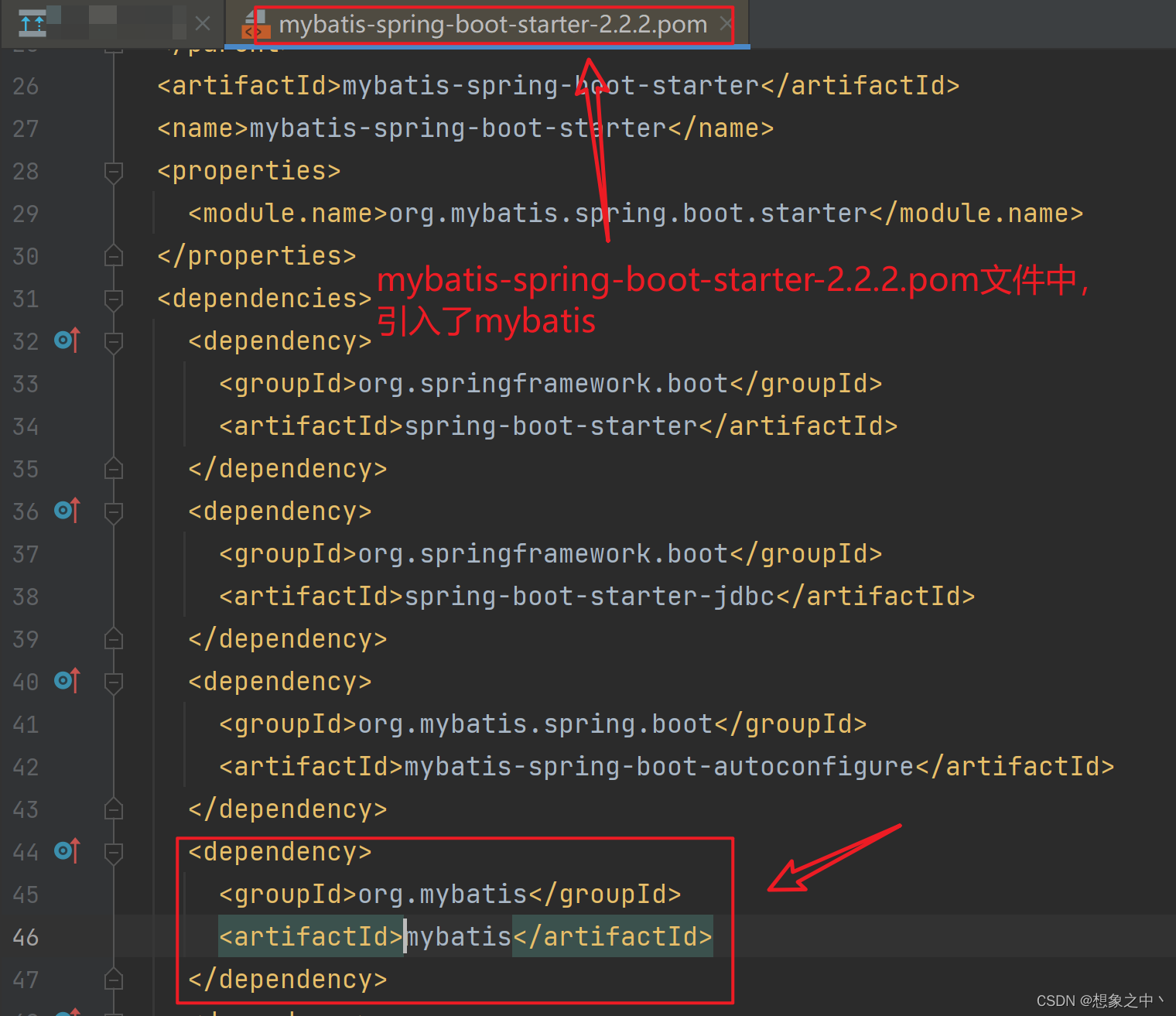This screenshot has width=1176, height=1016.
Task: Collapse the dependency block at line 32
Action: click(x=114, y=342)
